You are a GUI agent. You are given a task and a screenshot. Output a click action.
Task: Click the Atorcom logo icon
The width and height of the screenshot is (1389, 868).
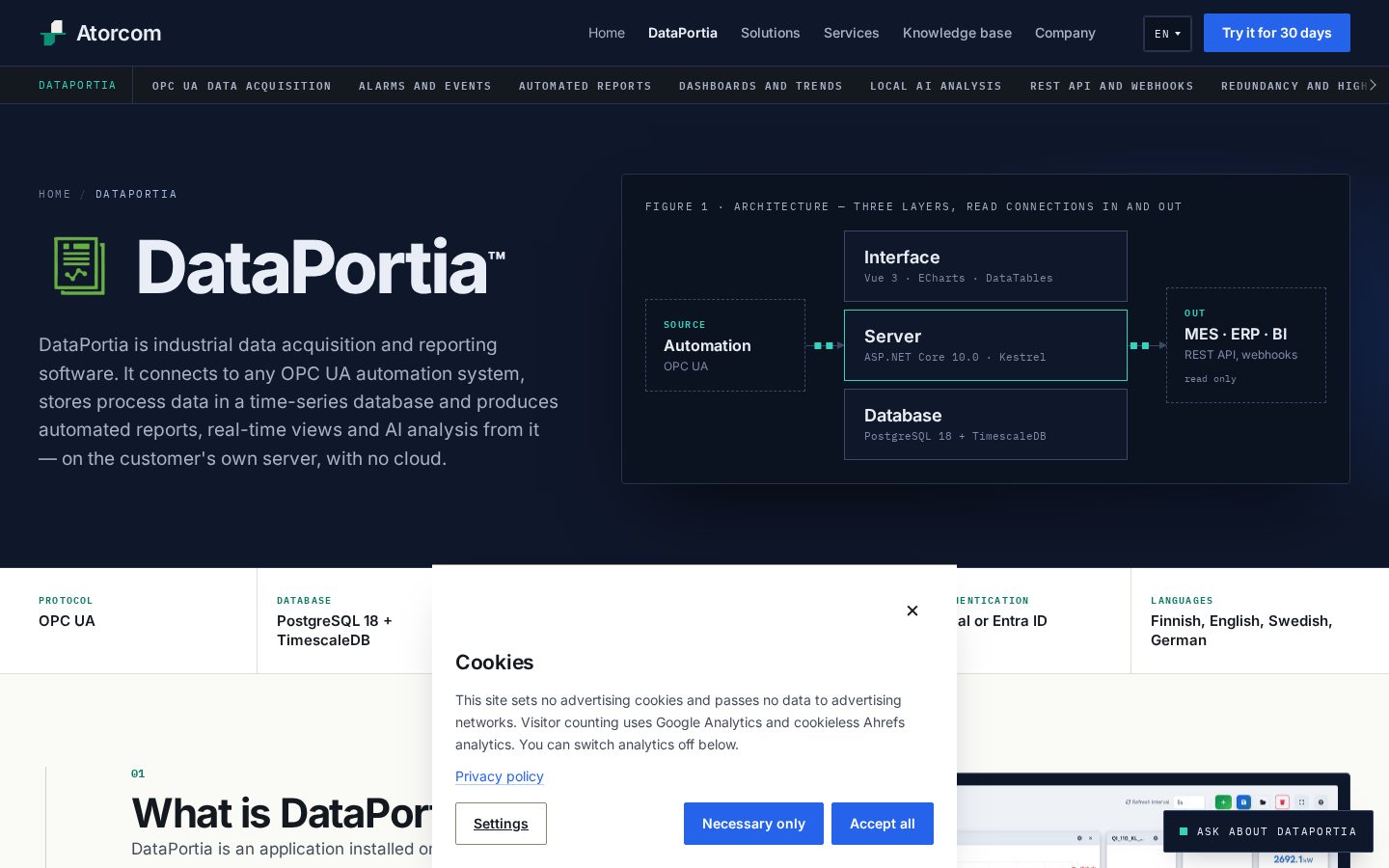pyautogui.click(x=52, y=33)
